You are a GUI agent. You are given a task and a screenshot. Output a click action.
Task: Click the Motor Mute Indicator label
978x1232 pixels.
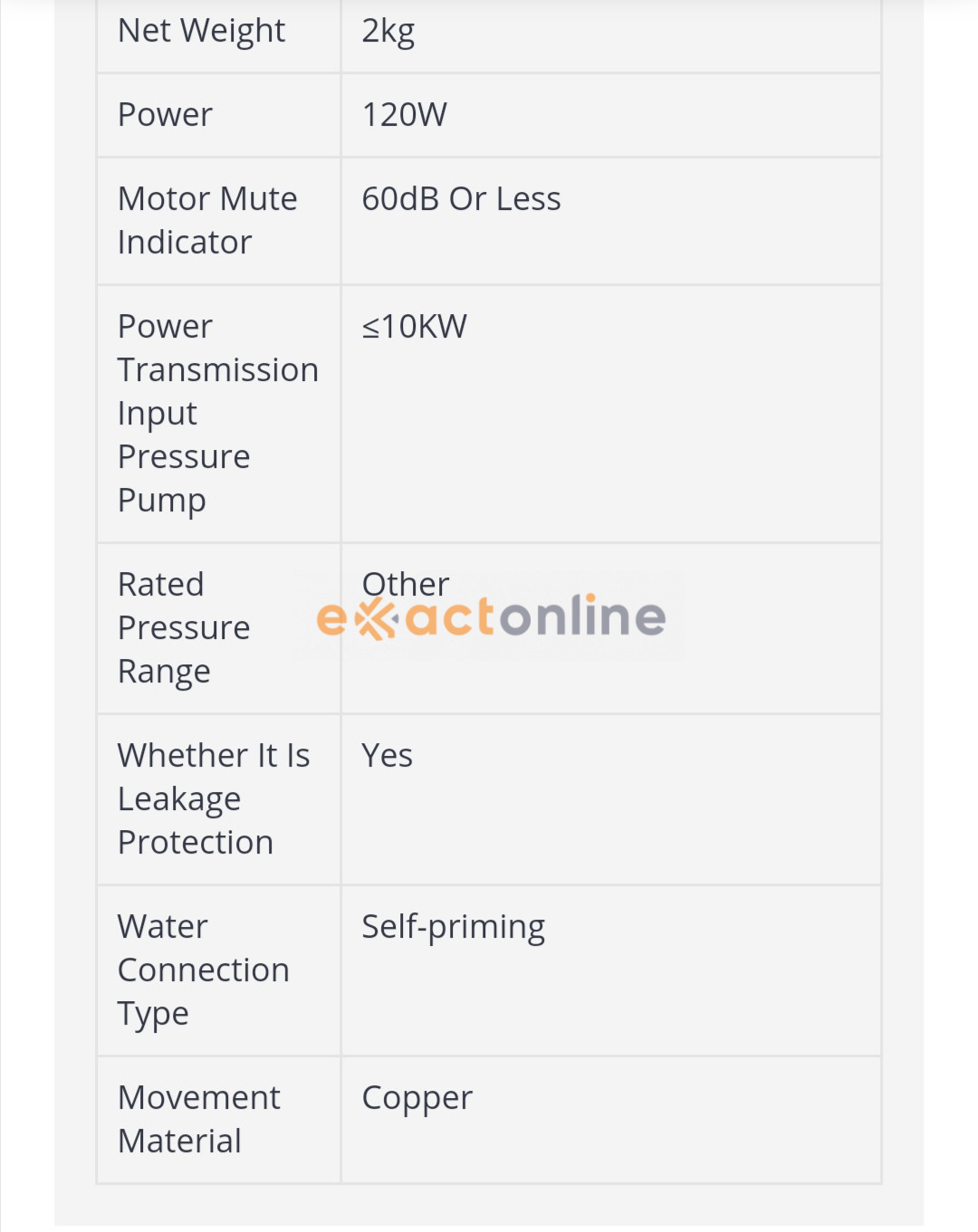(x=207, y=221)
